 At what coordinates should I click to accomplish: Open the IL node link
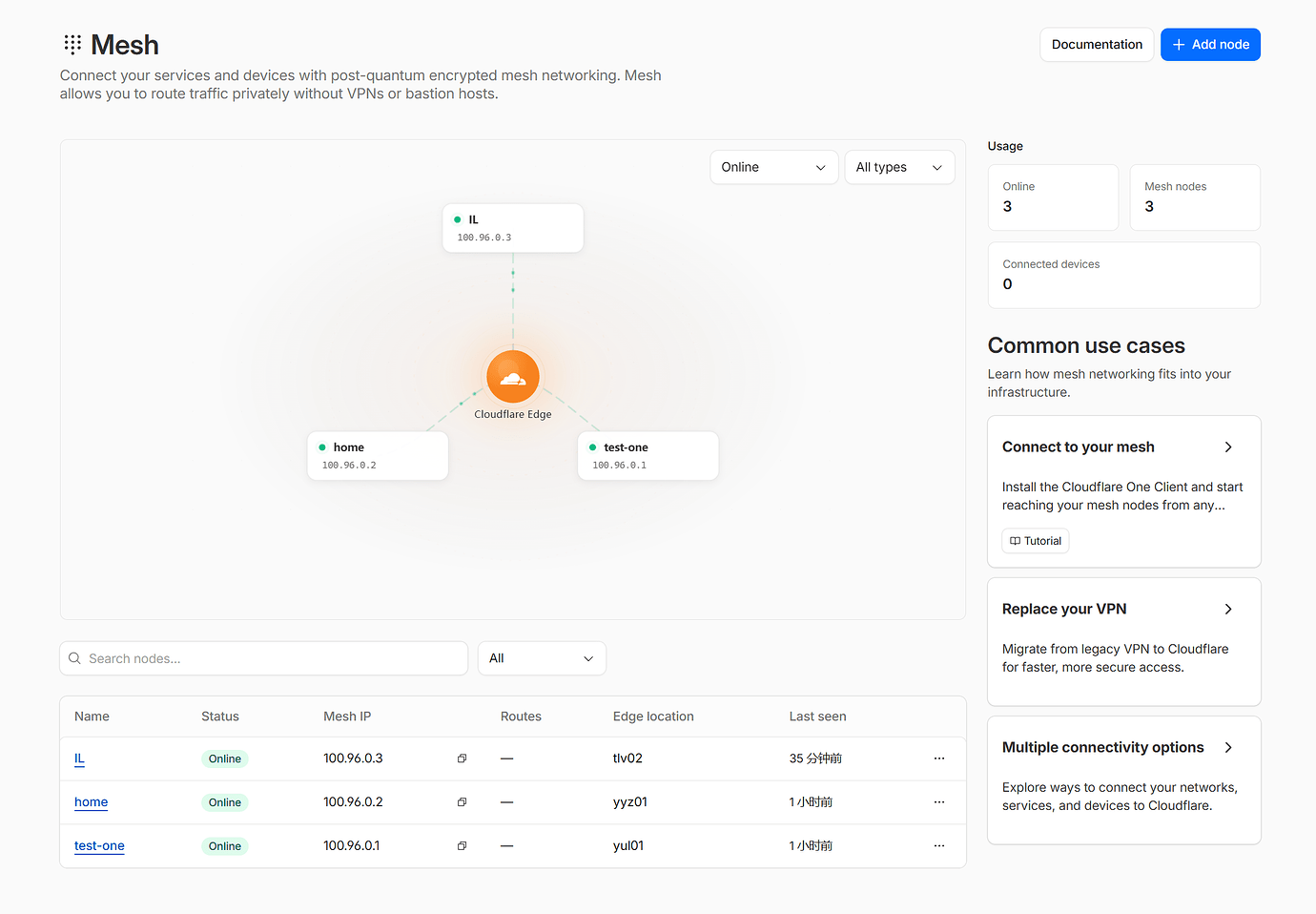(x=79, y=758)
